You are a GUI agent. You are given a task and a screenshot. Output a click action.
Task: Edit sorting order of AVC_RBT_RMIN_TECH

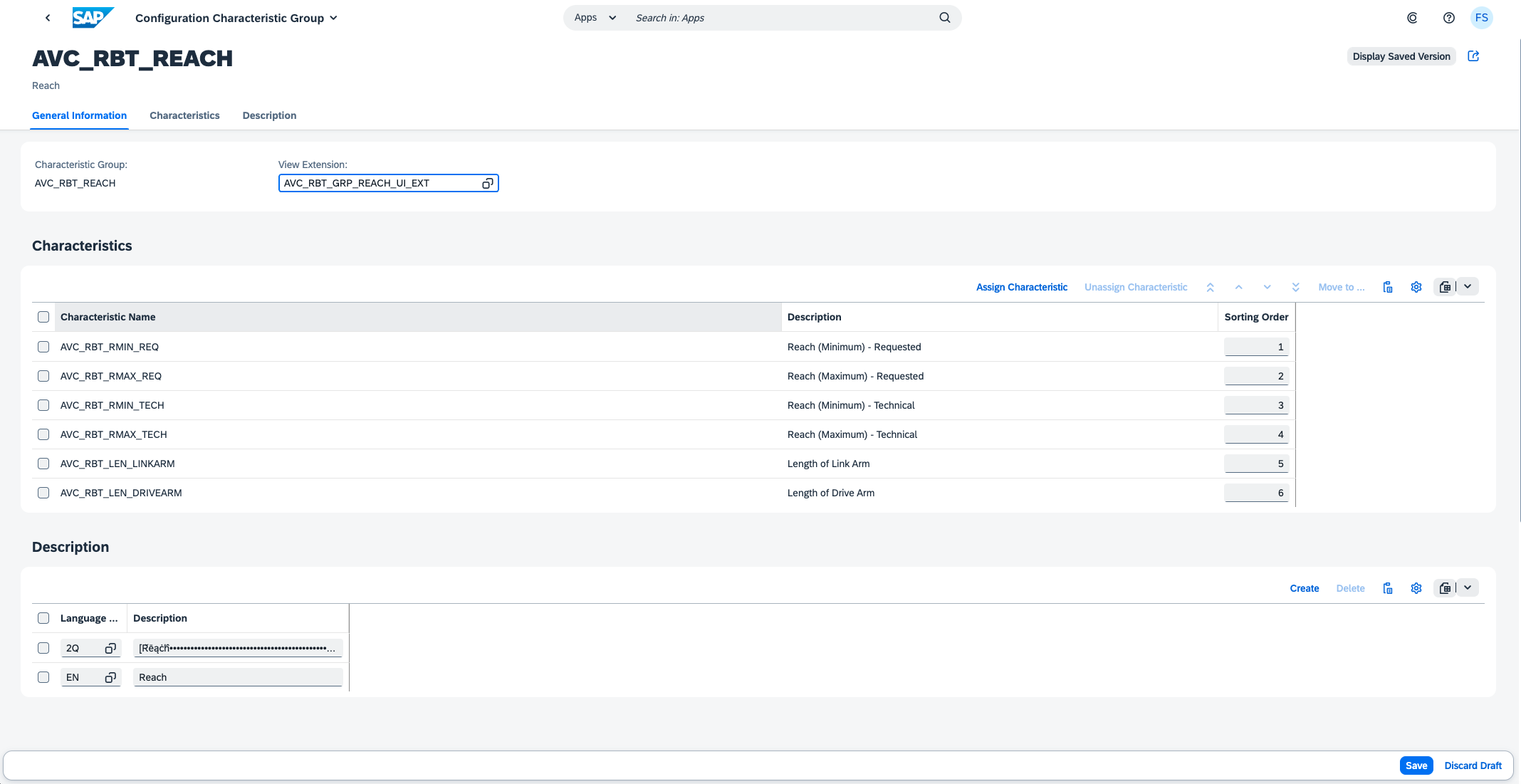pos(1256,405)
